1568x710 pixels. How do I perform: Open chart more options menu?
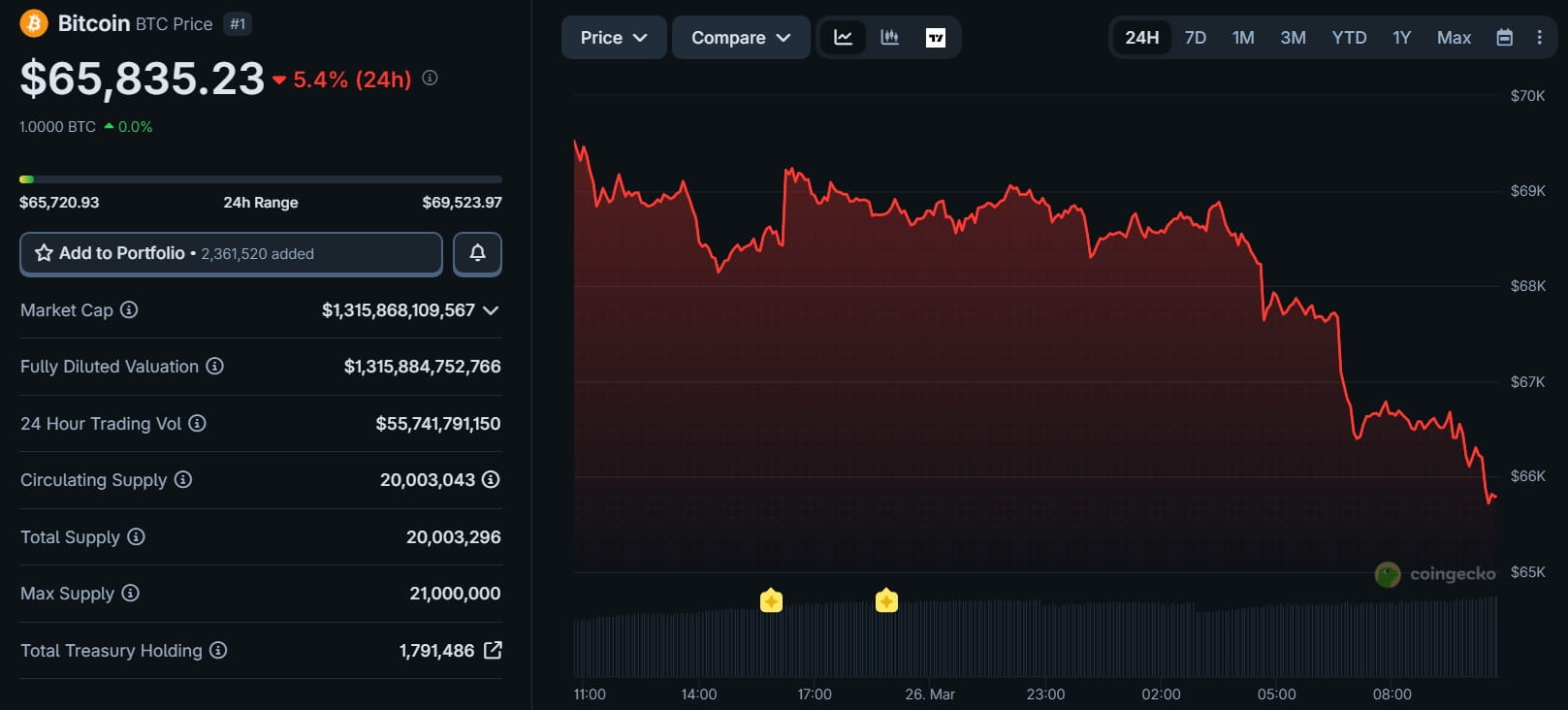point(1539,38)
